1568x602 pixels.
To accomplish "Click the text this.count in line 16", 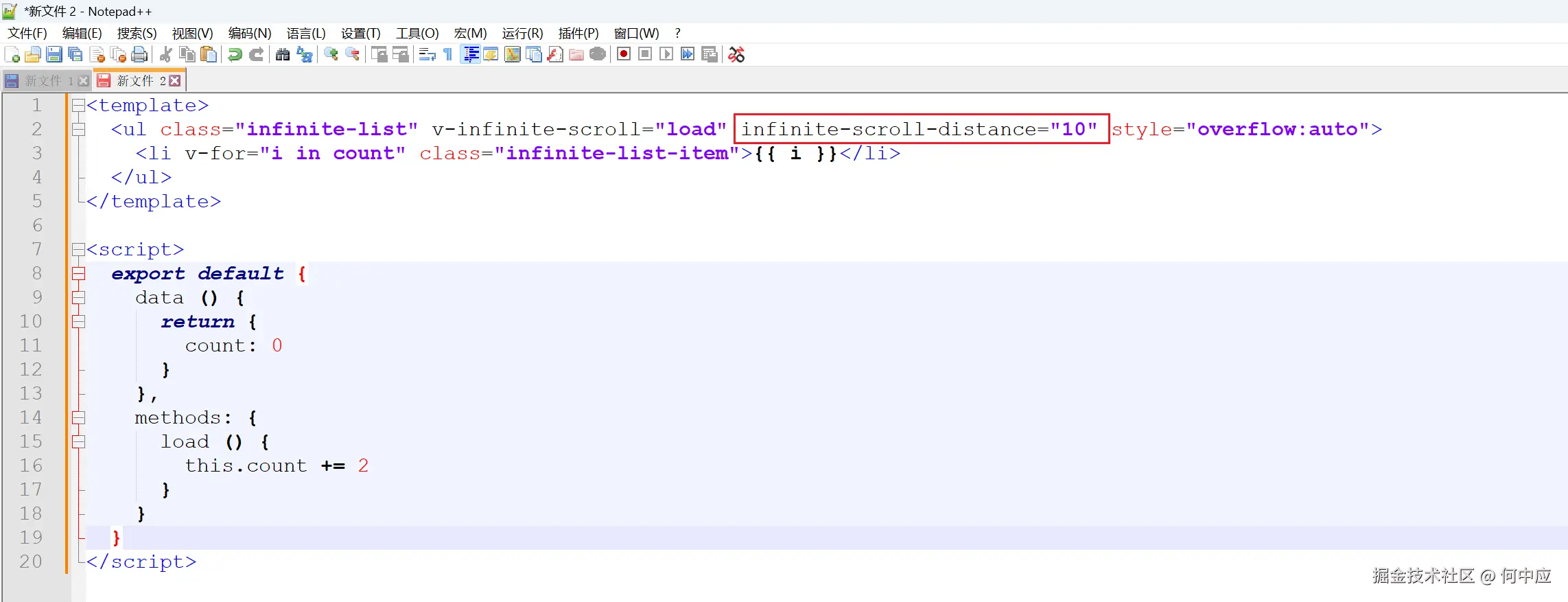I will click(x=246, y=465).
